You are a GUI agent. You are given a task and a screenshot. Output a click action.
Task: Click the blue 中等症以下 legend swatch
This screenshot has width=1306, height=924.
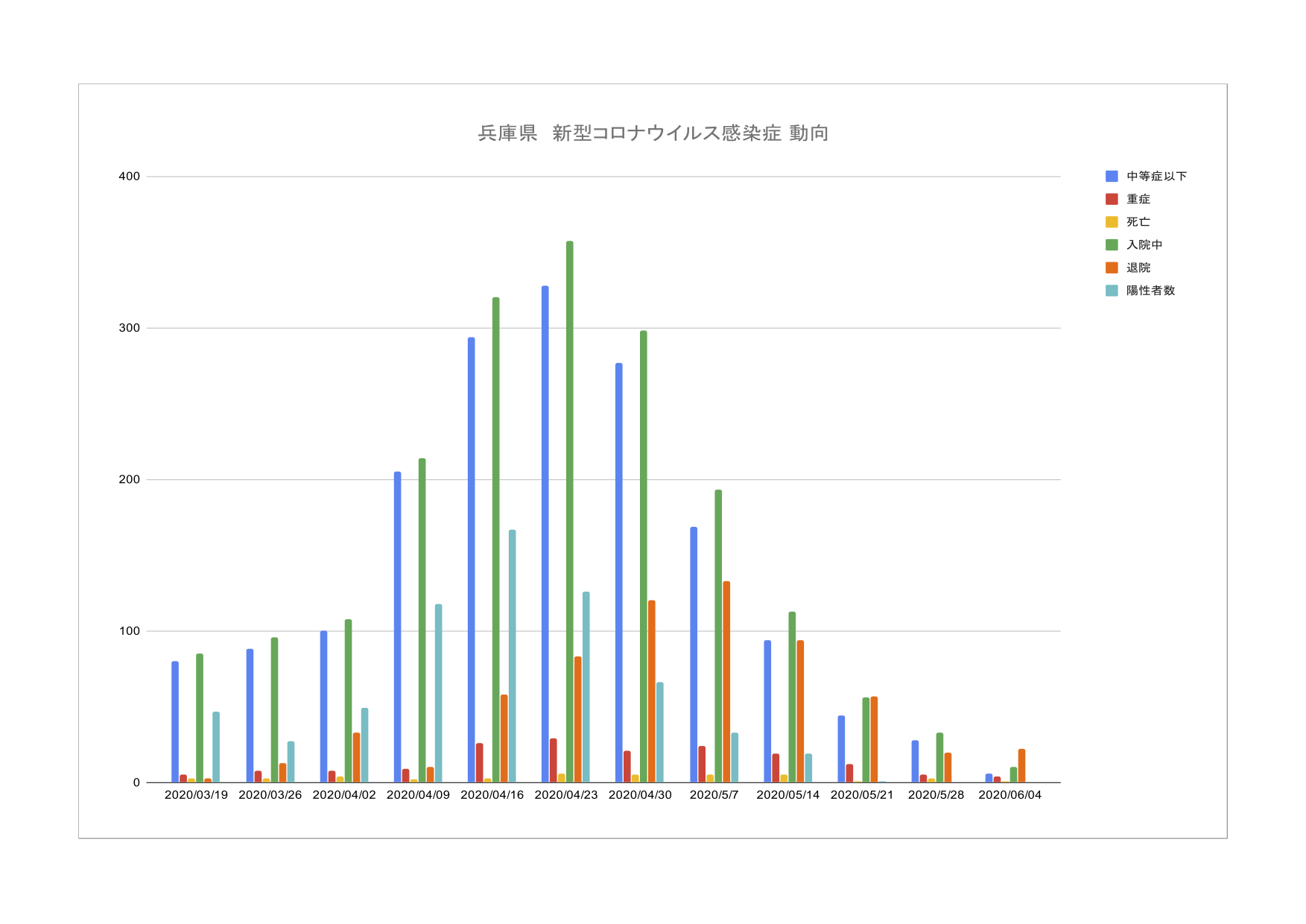(1112, 177)
